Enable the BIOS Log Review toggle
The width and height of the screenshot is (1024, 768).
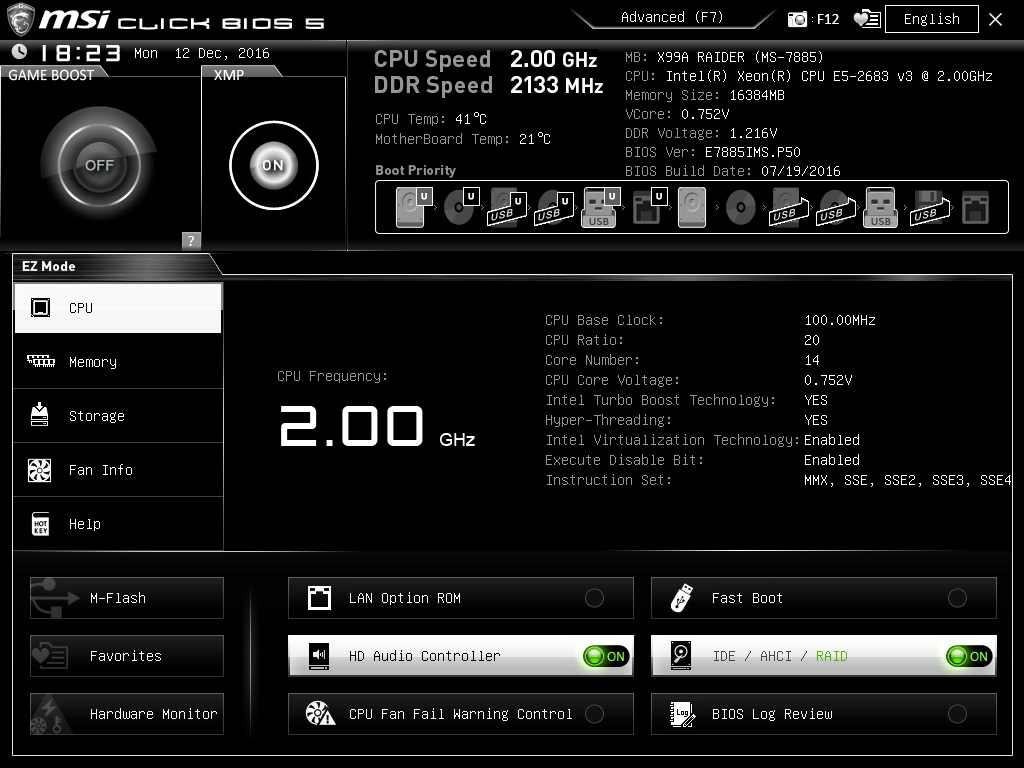[x=957, y=714]
